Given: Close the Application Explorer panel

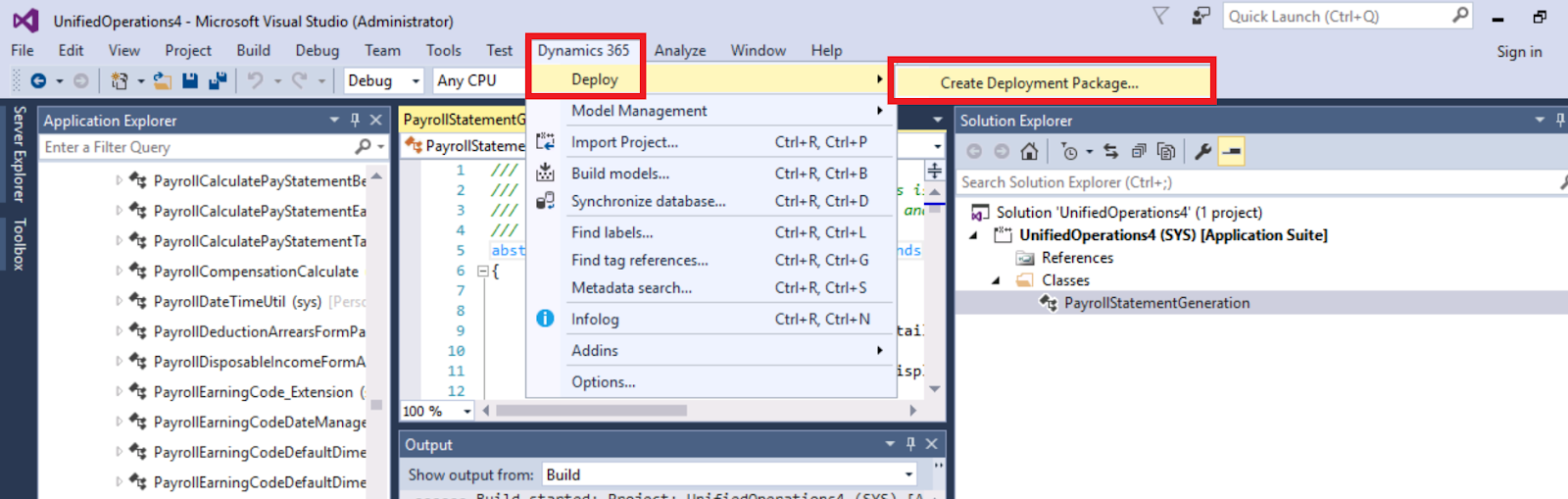Looking at the screenshot, I should point(376,120).
